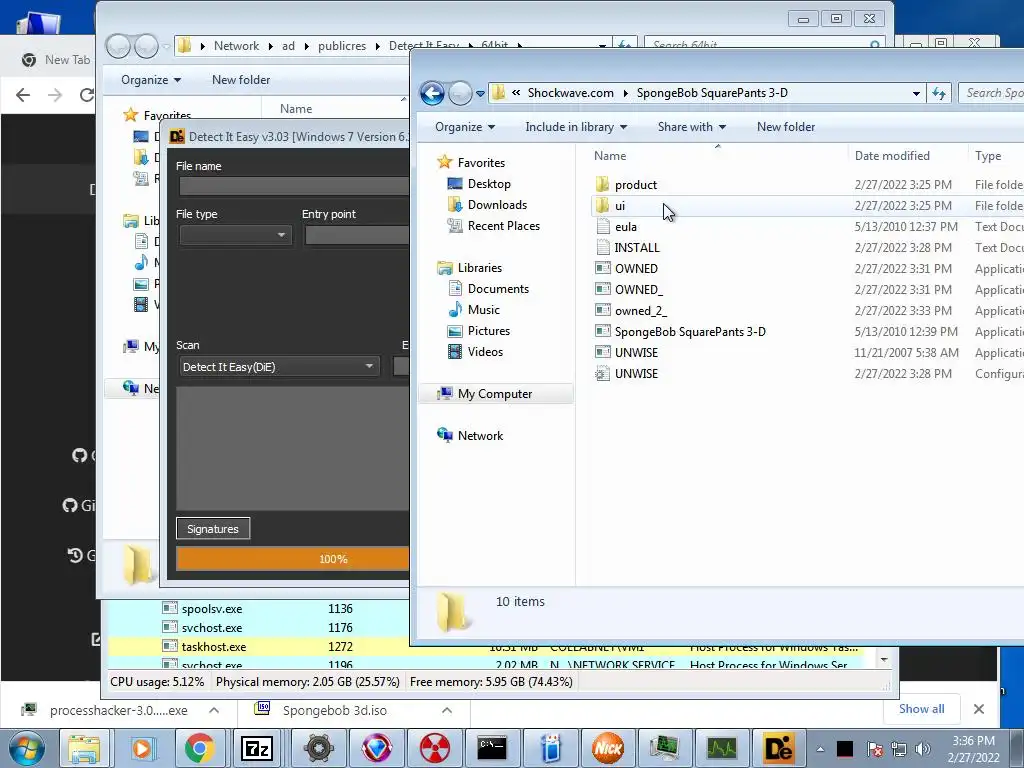Click the Search box in SpongeBob explorer window

pos(991,93)
